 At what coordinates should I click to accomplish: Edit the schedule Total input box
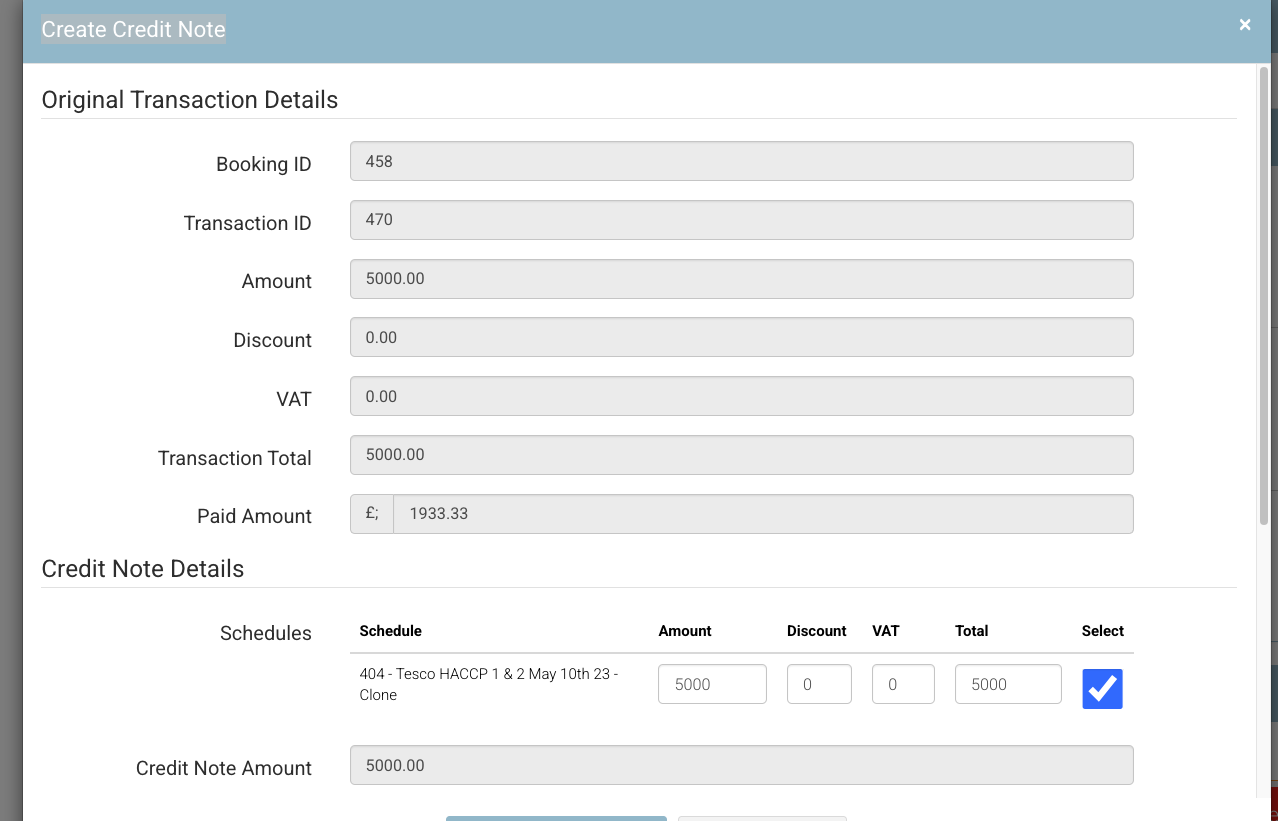1007,684
